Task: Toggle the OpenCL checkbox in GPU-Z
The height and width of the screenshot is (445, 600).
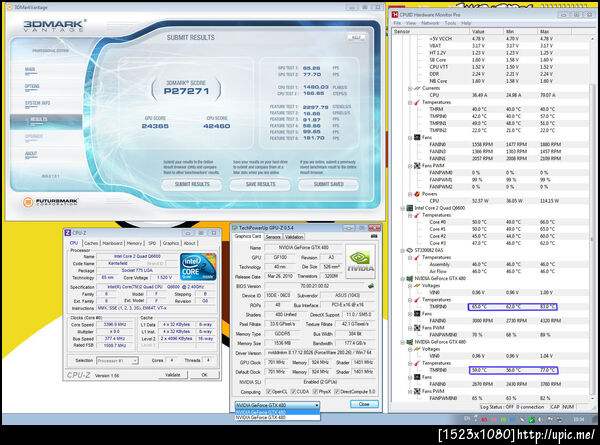Action: click(x=268, y=391)
